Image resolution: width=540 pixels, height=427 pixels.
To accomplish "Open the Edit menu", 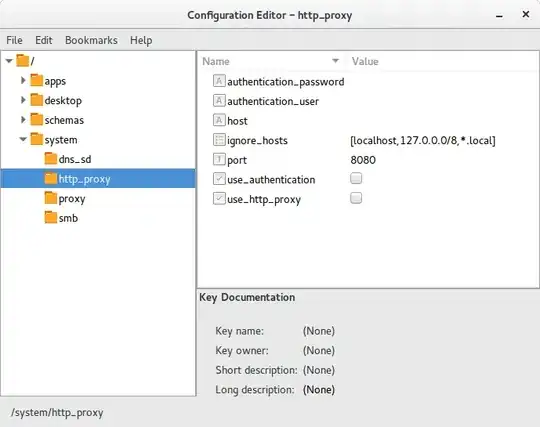I will [44, 40].
